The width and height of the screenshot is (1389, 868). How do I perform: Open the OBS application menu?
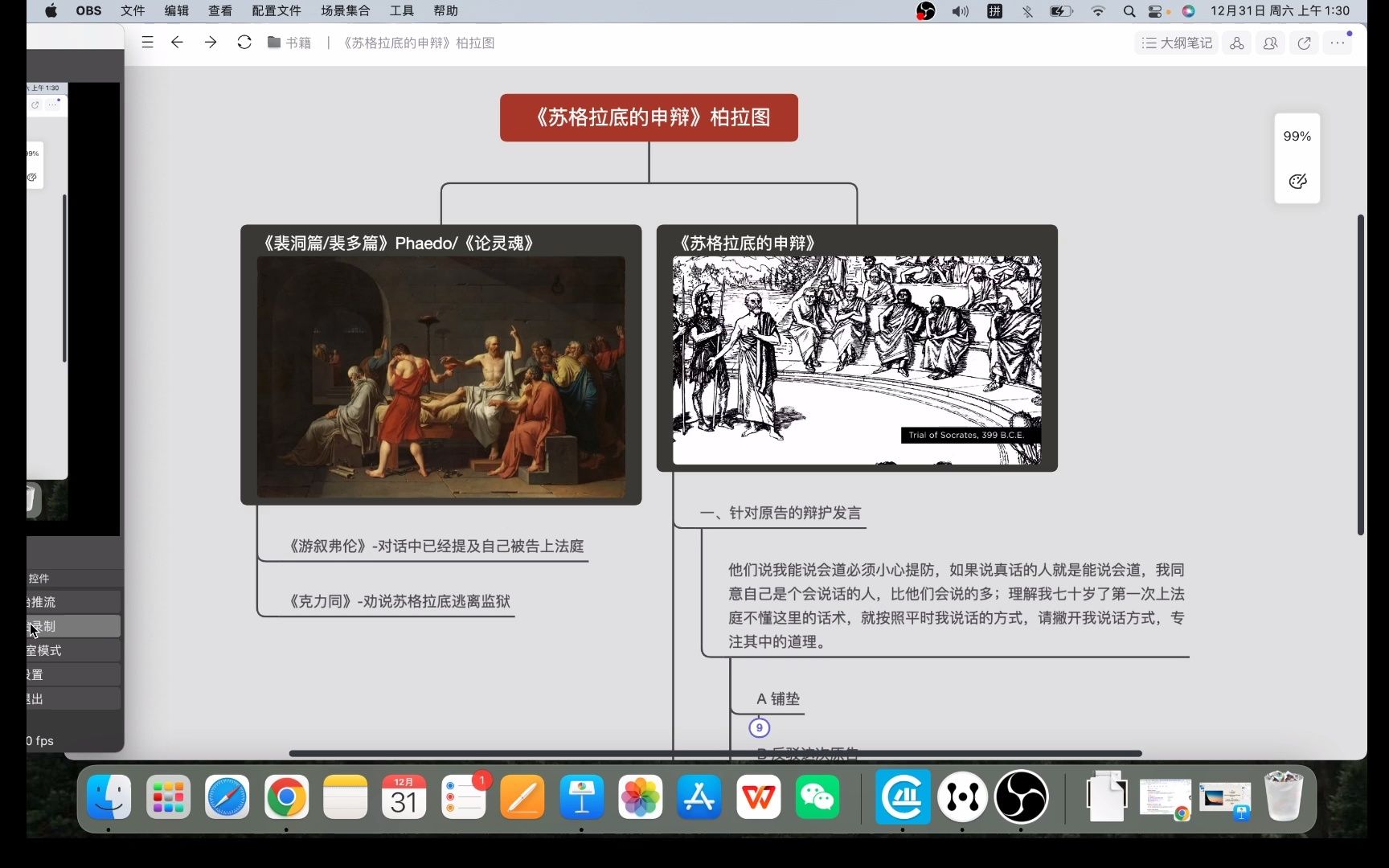coord(88,10)
